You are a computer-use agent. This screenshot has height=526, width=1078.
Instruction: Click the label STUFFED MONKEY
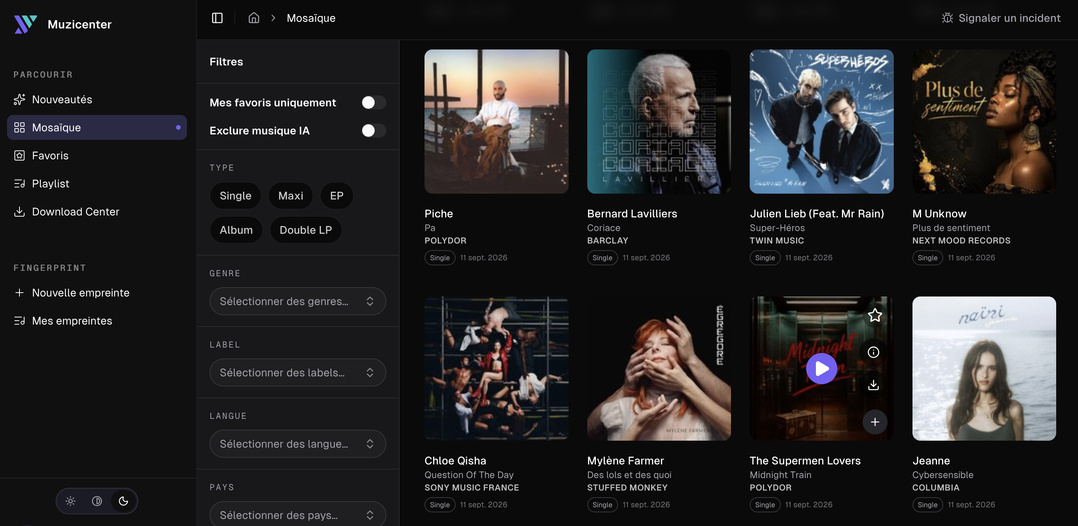coord(627,487)
